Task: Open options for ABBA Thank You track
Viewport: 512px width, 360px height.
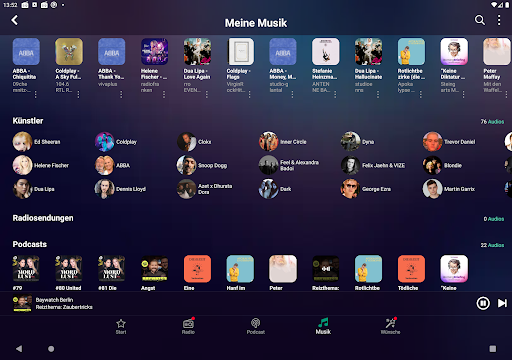Action: 121,95
